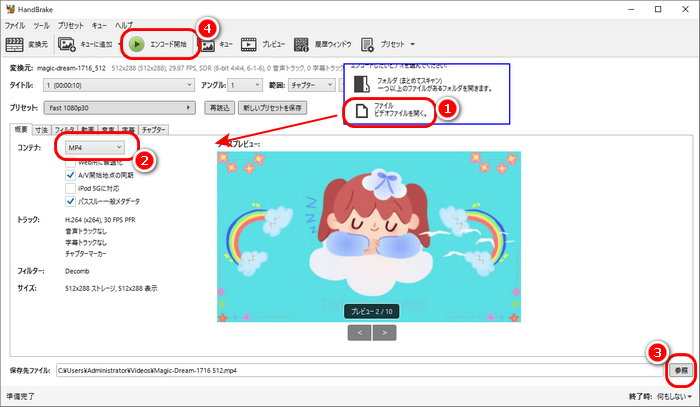
Task: Click the チャプターマーカー text
Action: click(x=86, y=254)
